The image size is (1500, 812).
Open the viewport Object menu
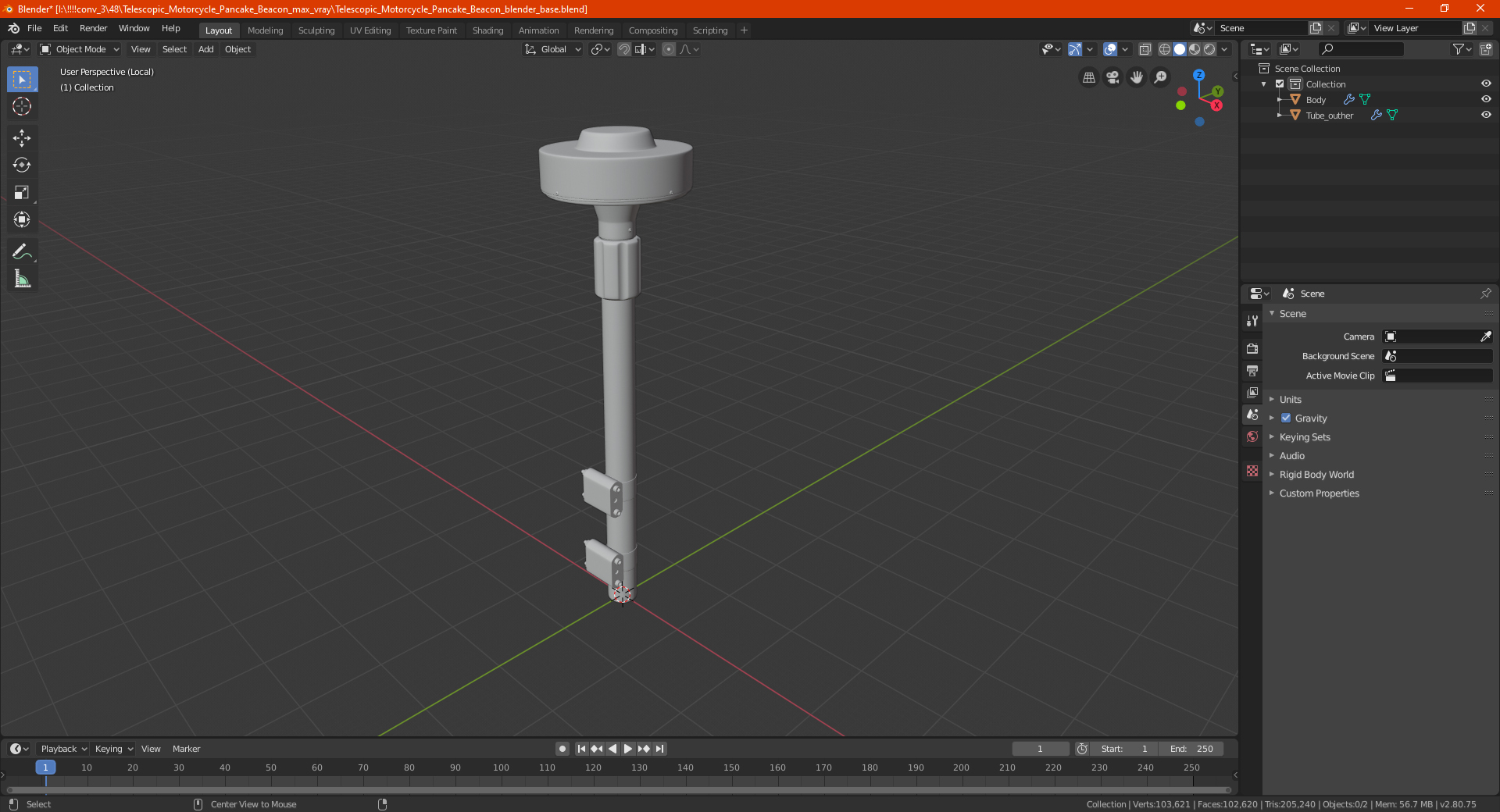pyautogui.click(x=237, y=49)
